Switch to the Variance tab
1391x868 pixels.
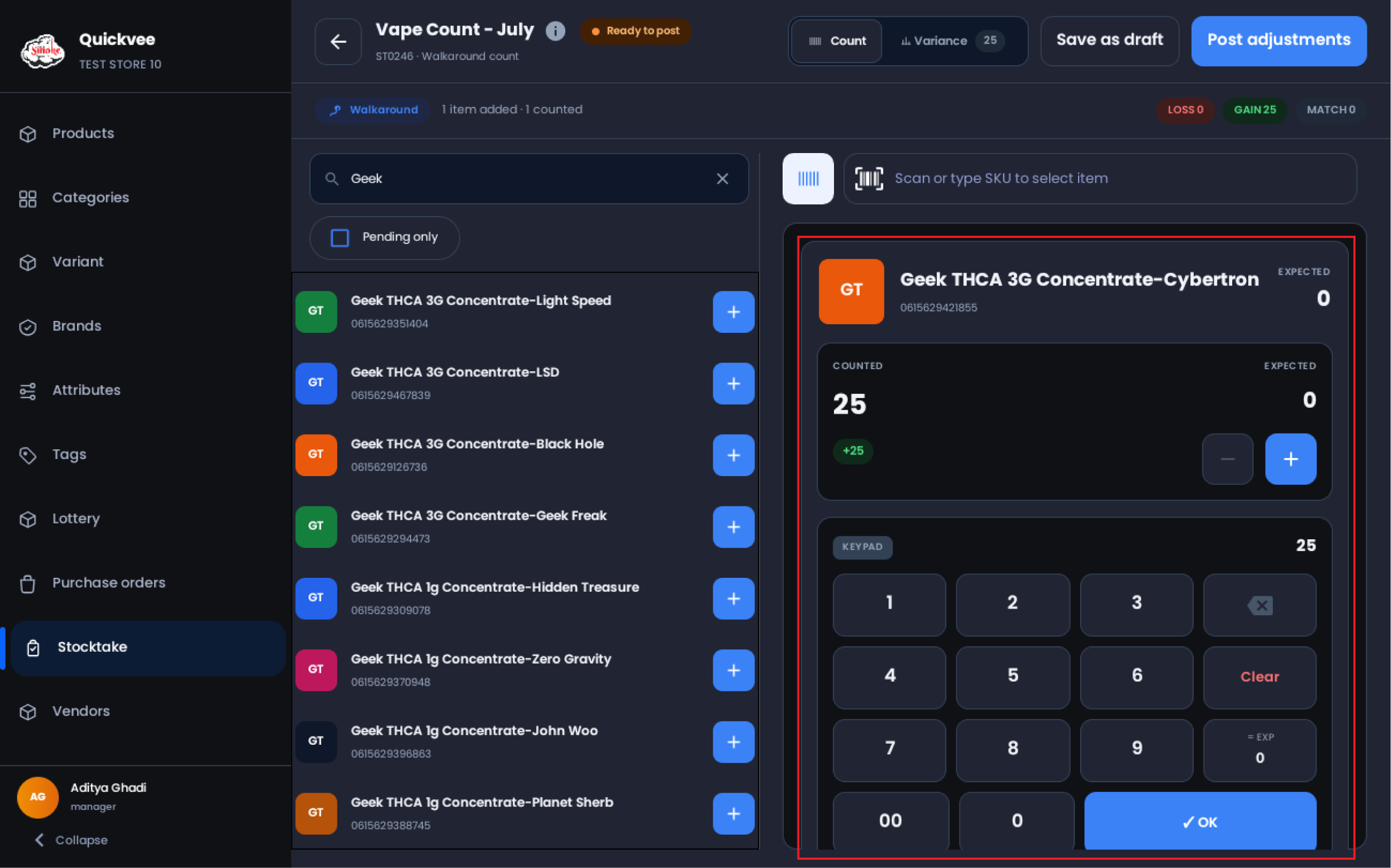click(953, 41)
